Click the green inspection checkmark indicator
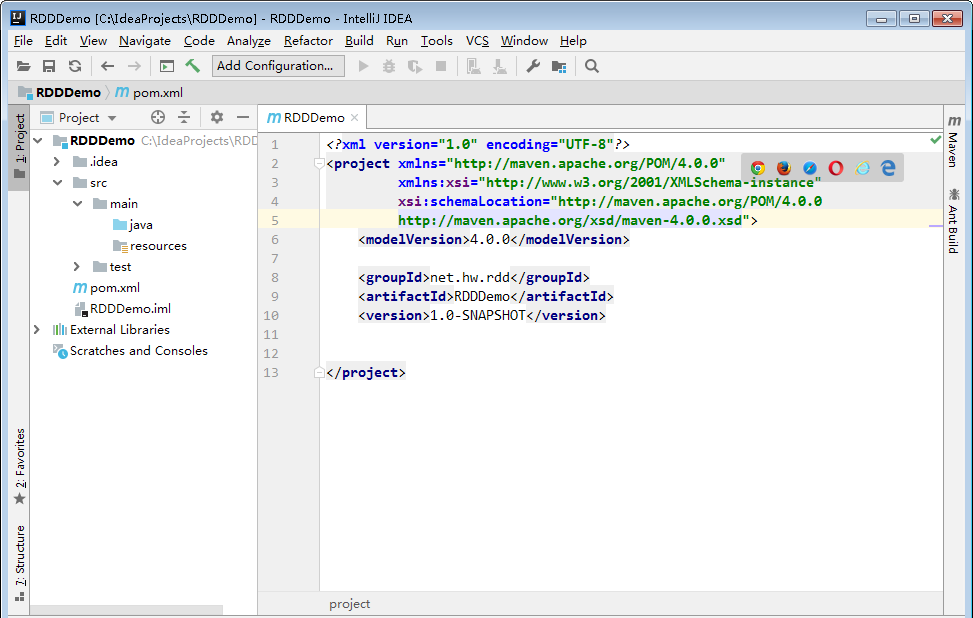The width and height of the screenshot is (973, 618). coord(935,140)
